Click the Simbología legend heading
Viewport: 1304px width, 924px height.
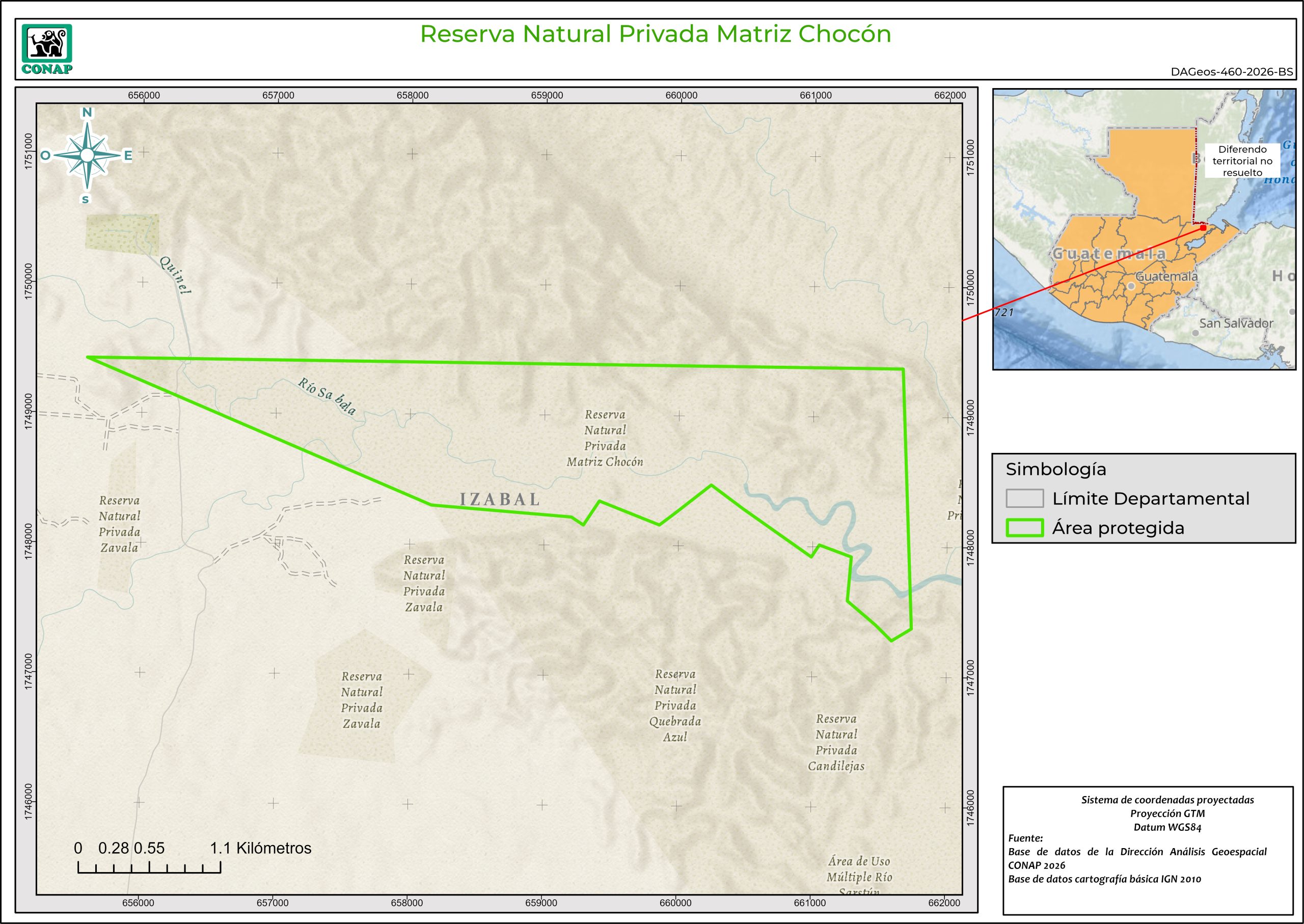pyautogui.click(x=1055, y=470)
